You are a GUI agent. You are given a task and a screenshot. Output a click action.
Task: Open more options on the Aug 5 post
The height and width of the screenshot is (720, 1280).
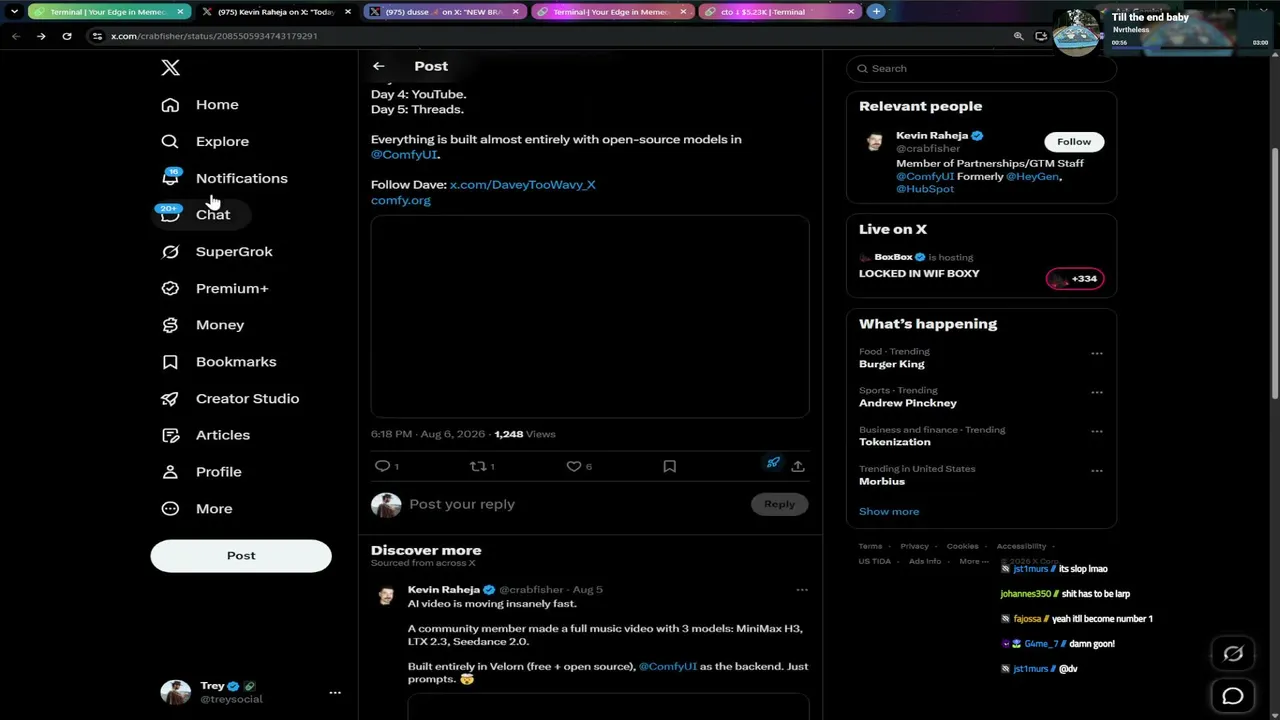click(802, 590)
